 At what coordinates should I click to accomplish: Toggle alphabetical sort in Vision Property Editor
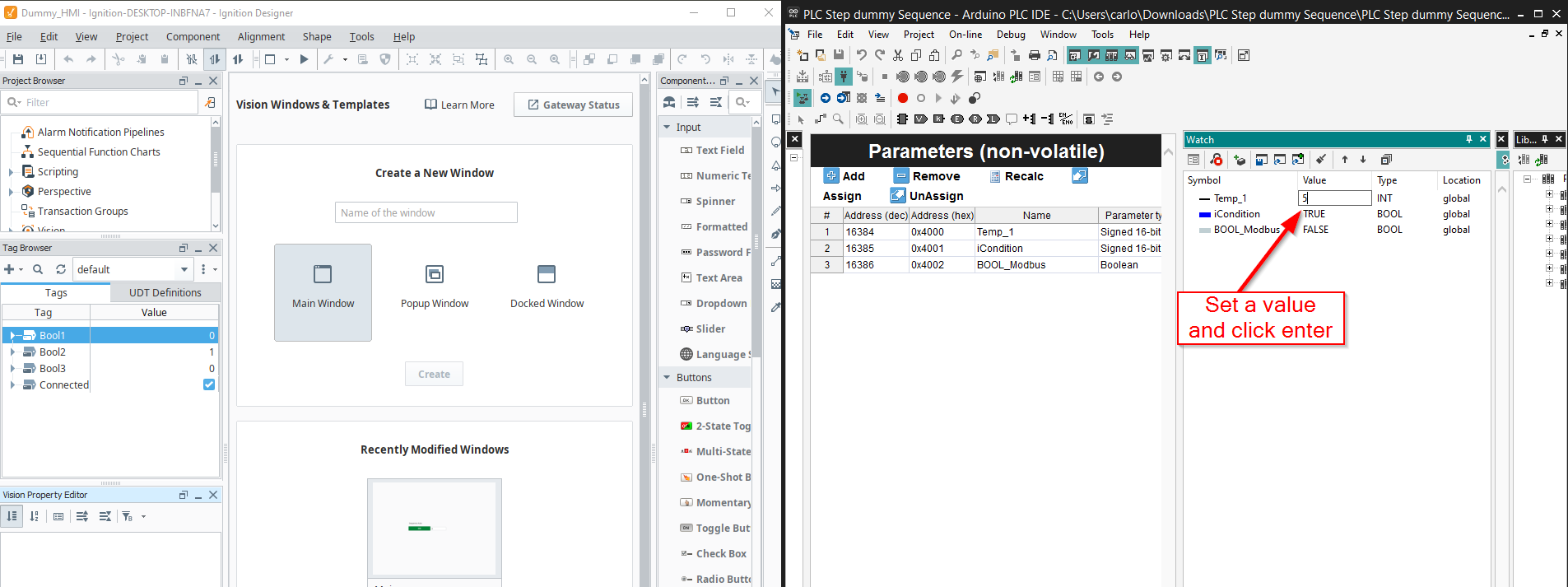coord(35,516)
